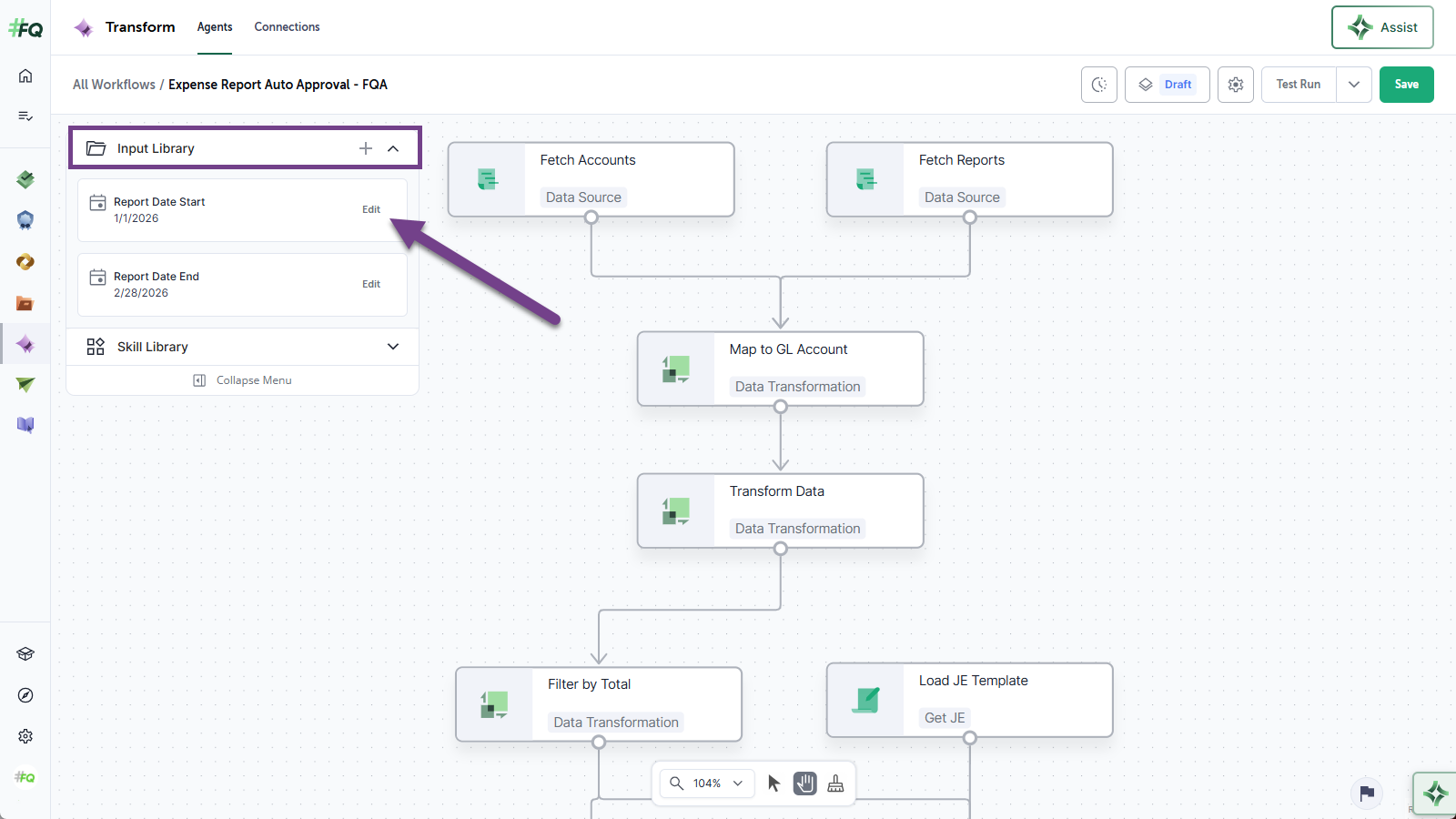Open the Home icon in left sidebar
Screen dimensions: 1456x819
tap(25, 76)
